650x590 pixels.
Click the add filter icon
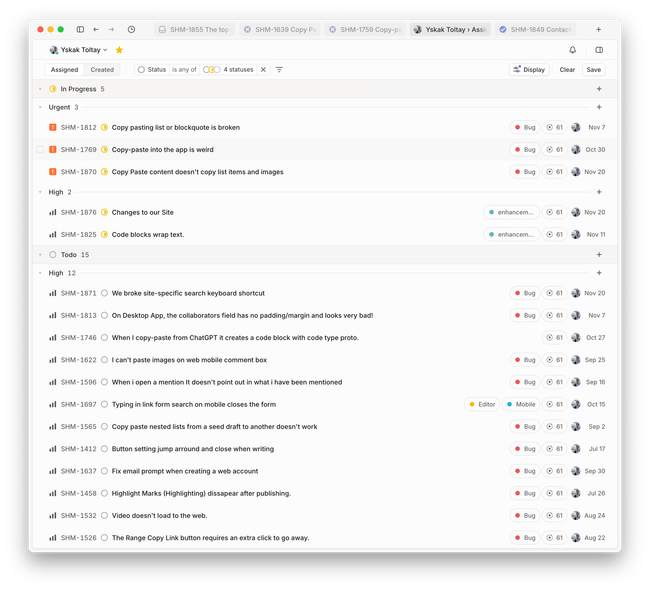(279, 70)
